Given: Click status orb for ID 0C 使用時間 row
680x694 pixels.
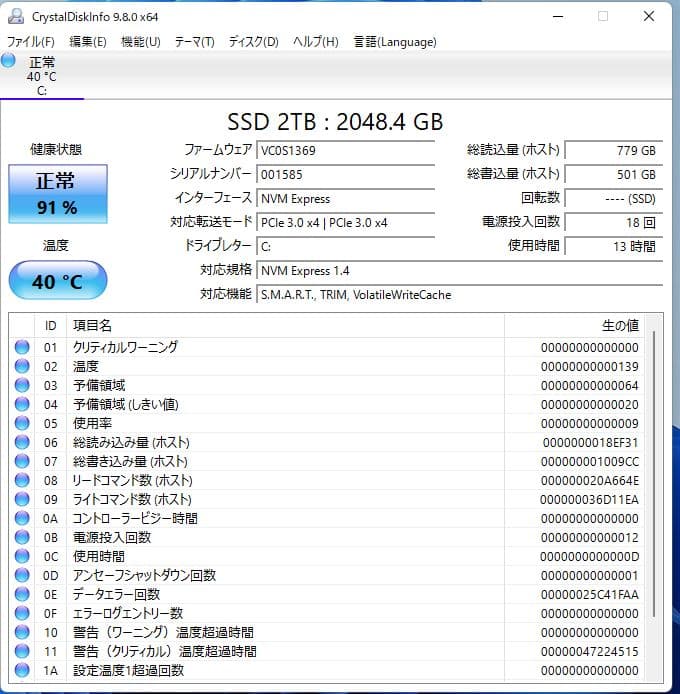Looking at the screenshot, I should (22, 556).
